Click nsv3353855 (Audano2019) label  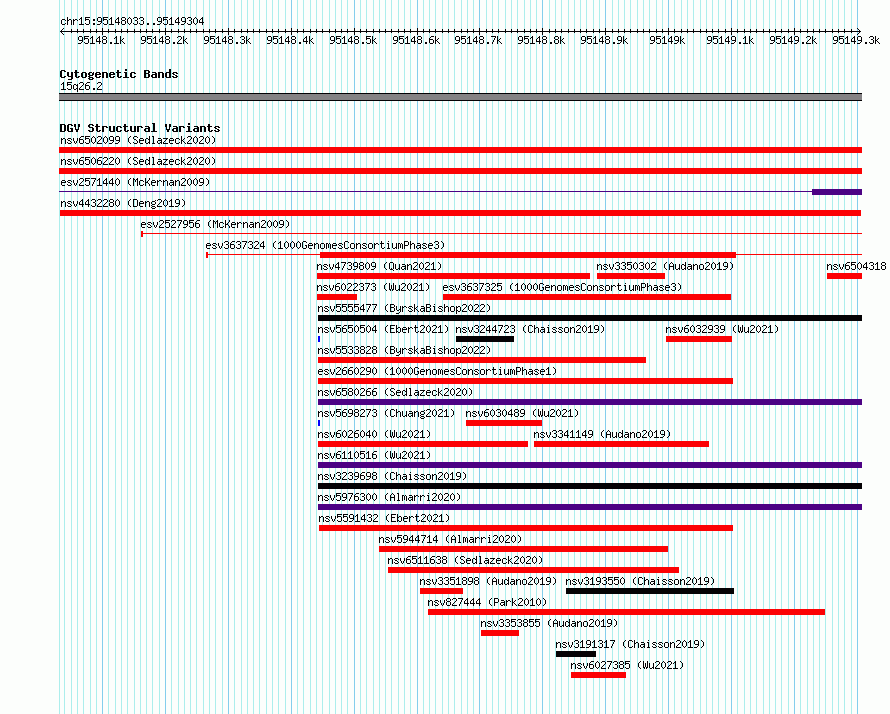point(549,623)
